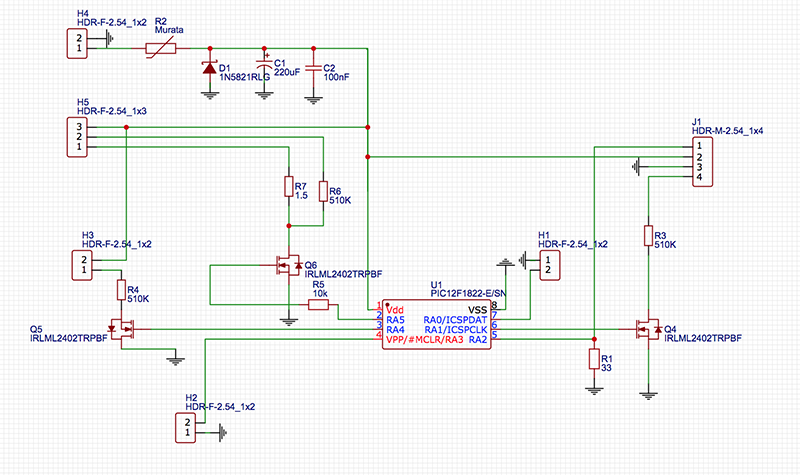Select the R6 510K resistor
800x475 pixels.
[x=322, y=192]
